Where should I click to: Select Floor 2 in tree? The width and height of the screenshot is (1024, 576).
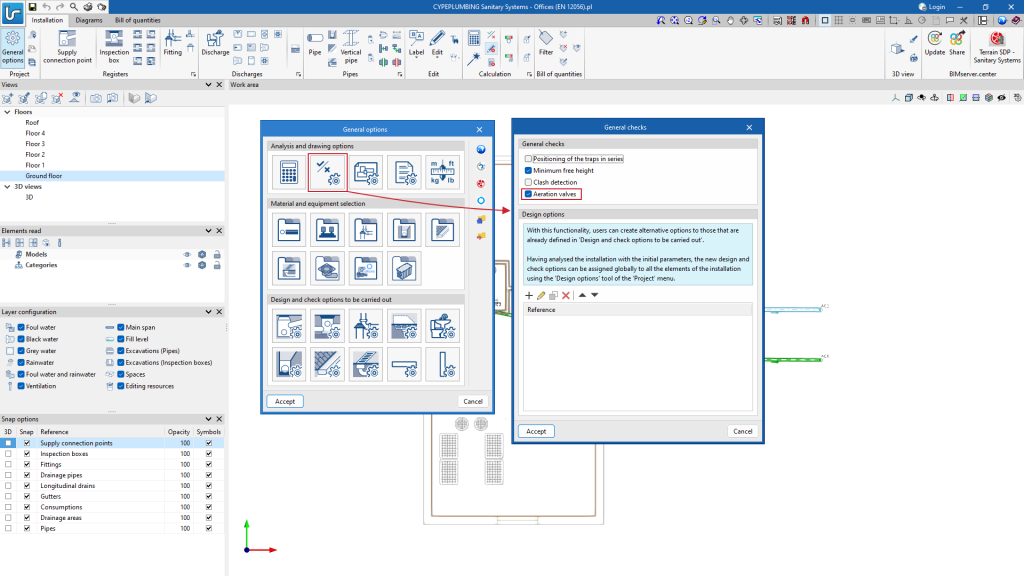[35, 155]
